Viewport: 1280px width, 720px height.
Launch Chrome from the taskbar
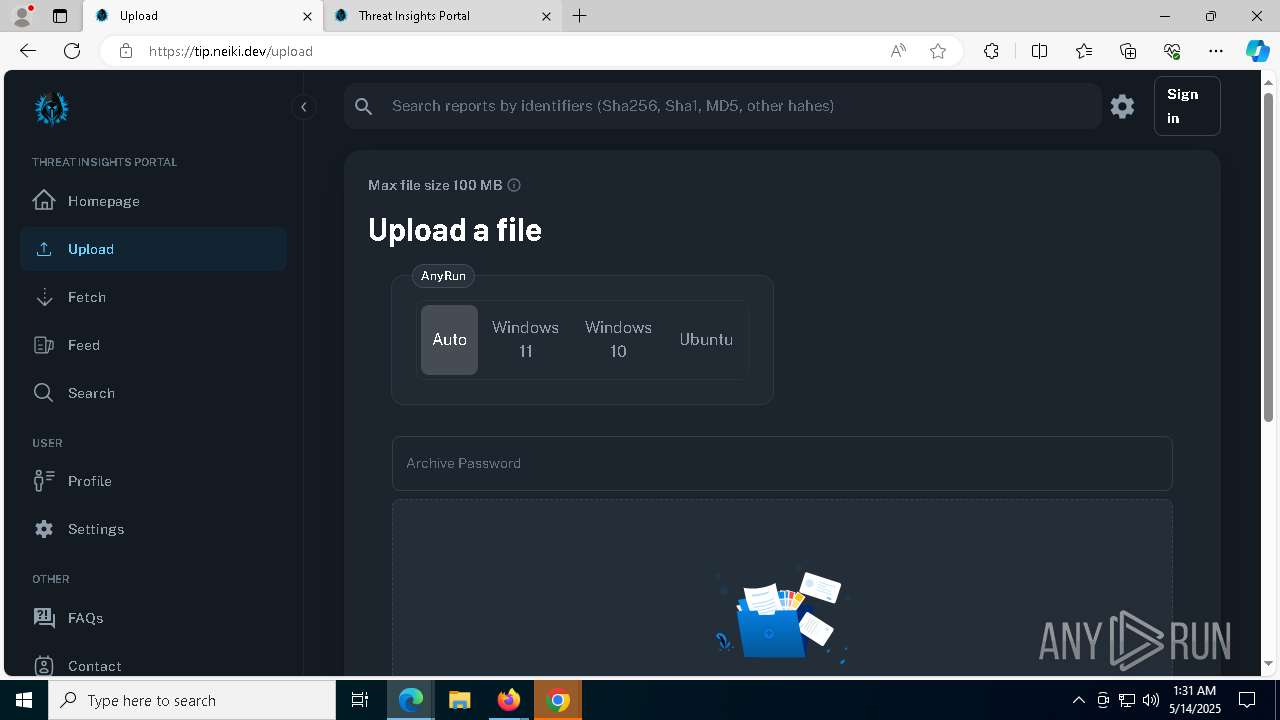558,700
